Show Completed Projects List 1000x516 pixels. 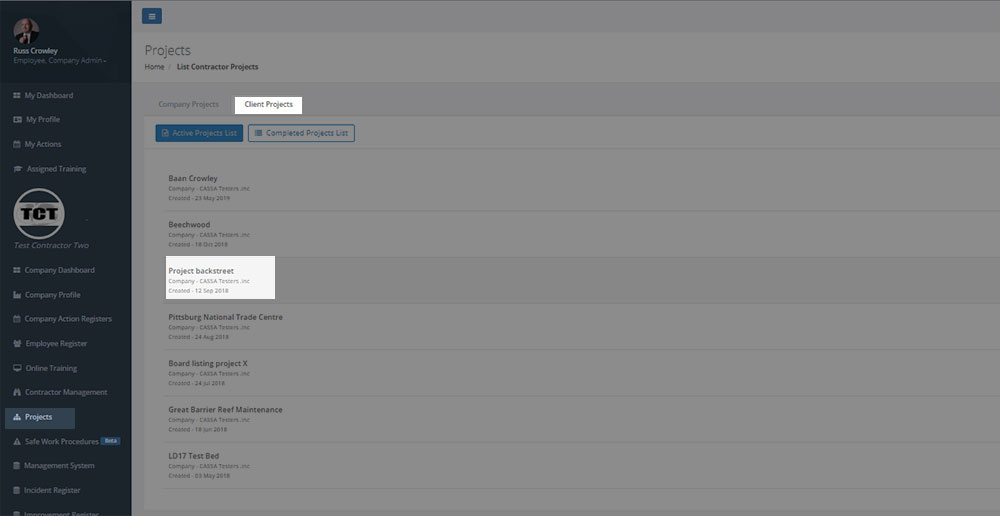pyautogui.click(x=302, y=133)
